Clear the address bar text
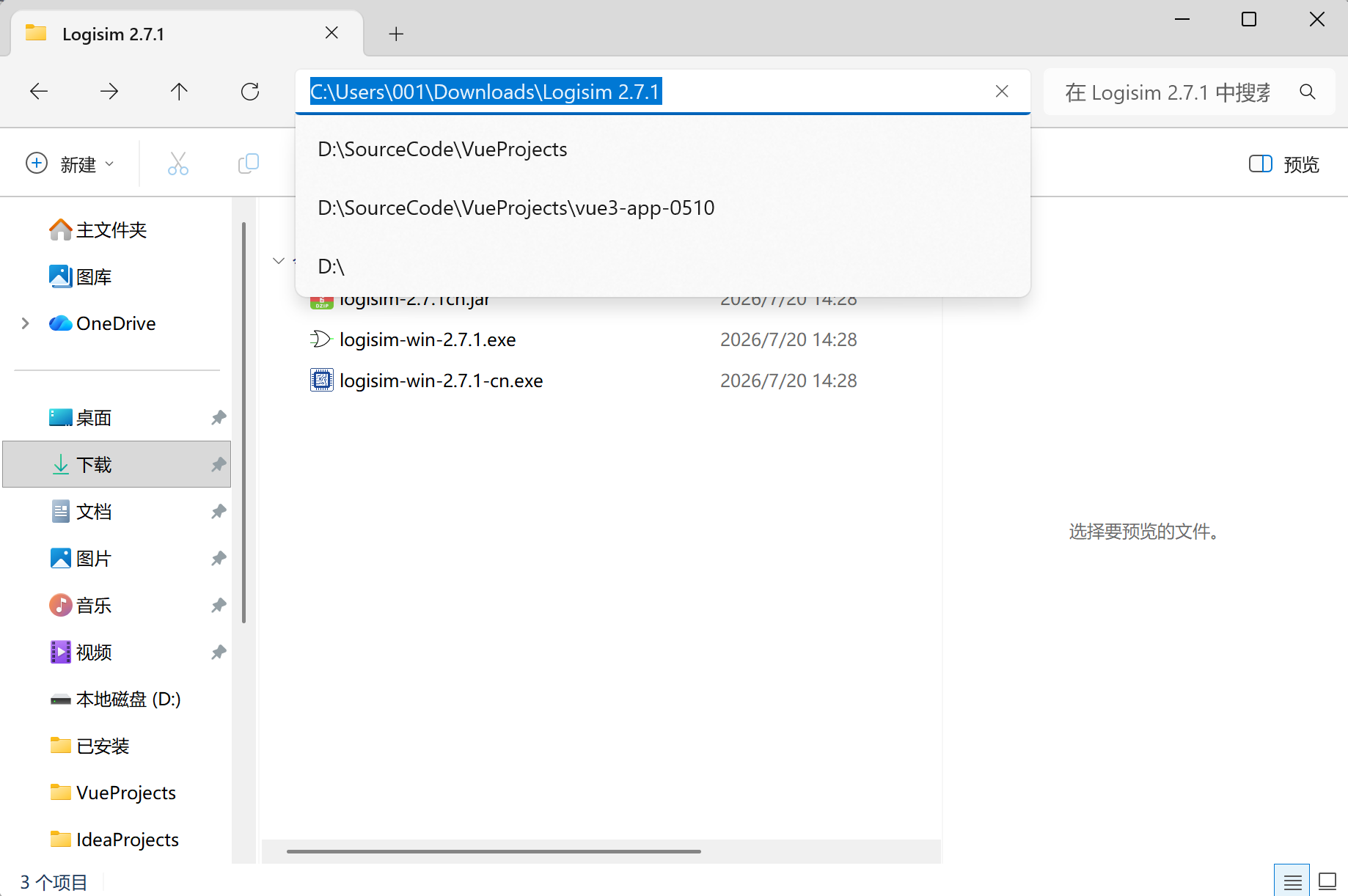 point(1002,92)
